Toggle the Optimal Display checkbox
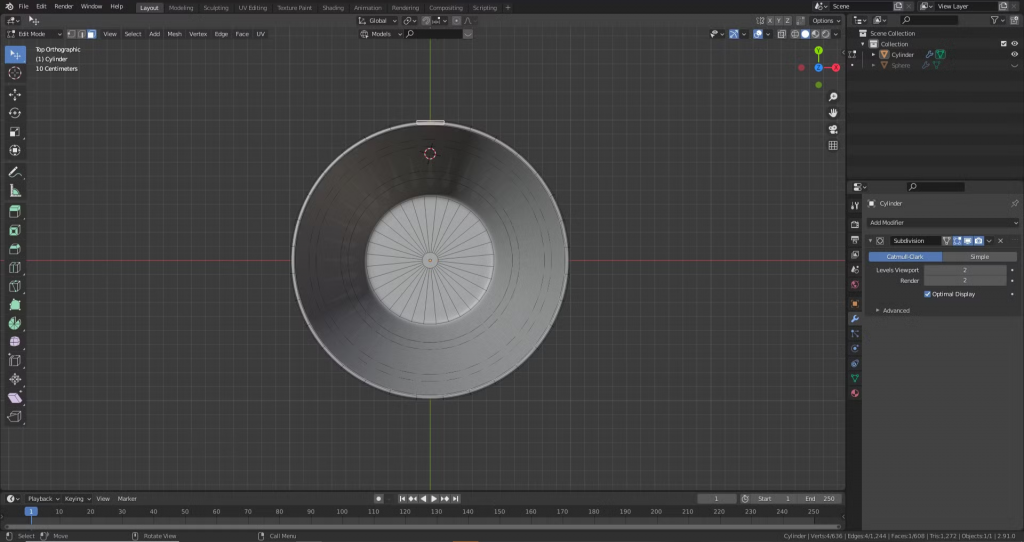 (x=927, y=294)
